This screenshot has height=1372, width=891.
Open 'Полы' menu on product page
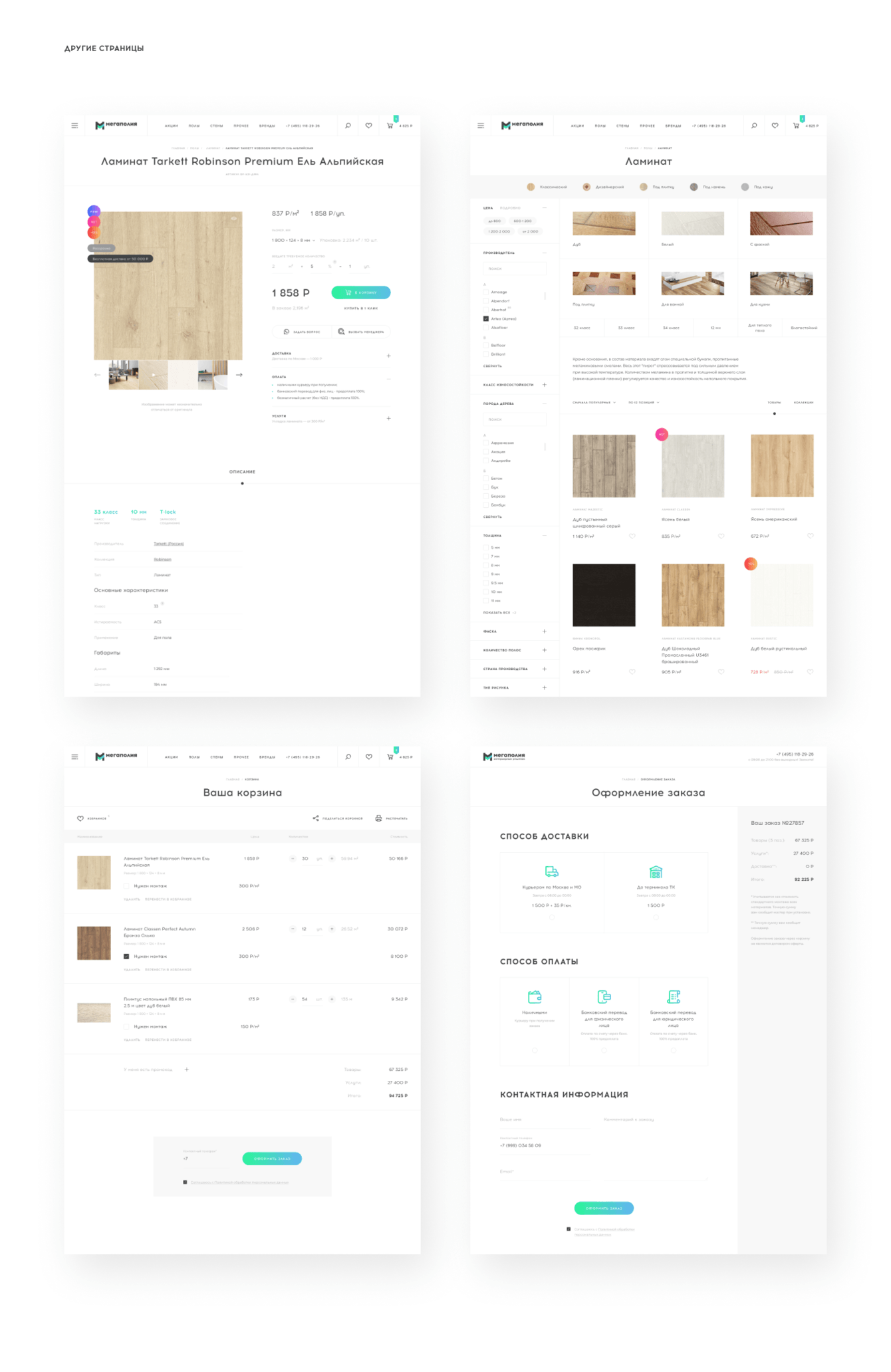pos(194,126)
